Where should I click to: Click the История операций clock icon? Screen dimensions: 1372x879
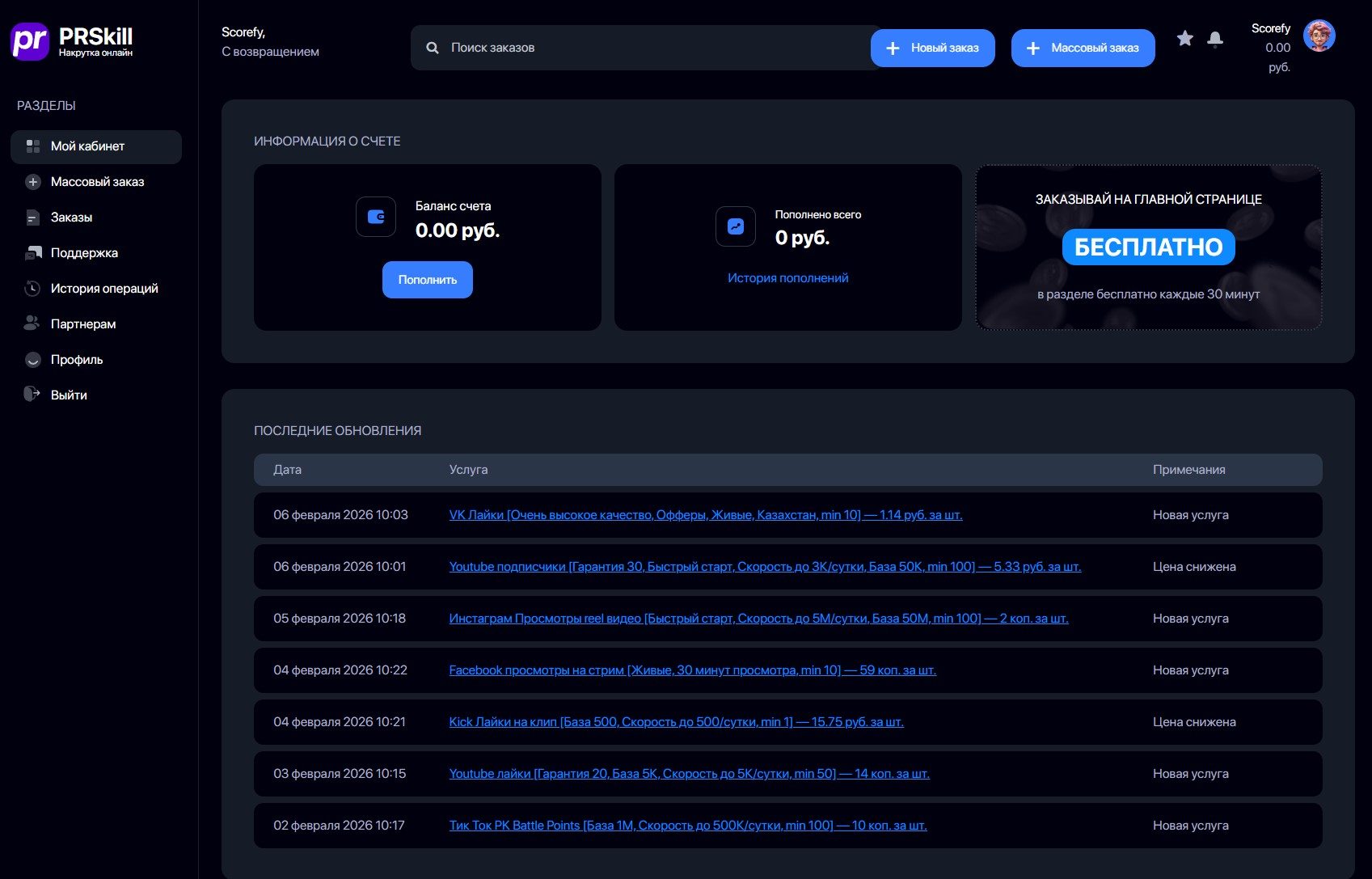point(32,288)
